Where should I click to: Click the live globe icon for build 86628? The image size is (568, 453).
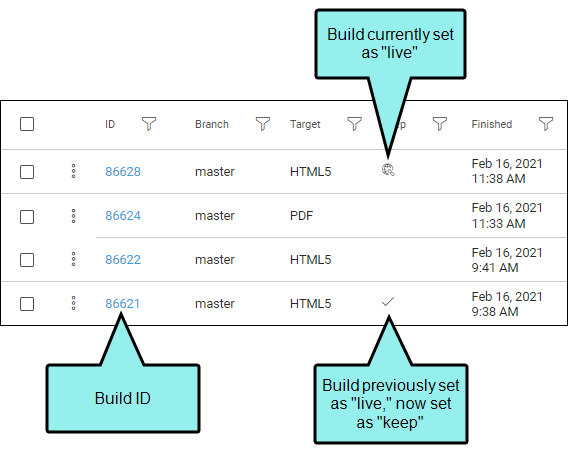388,169
